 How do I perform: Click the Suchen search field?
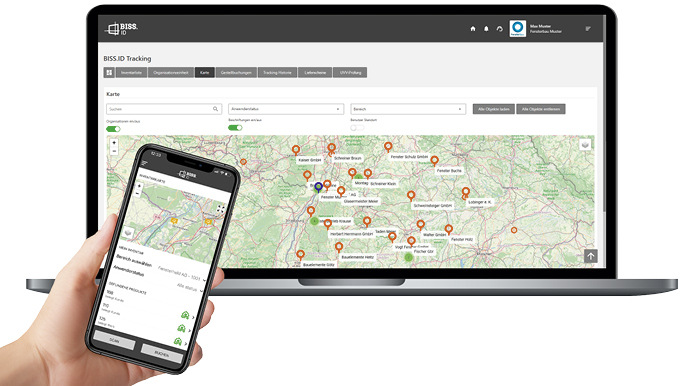[x=164, y=109]
